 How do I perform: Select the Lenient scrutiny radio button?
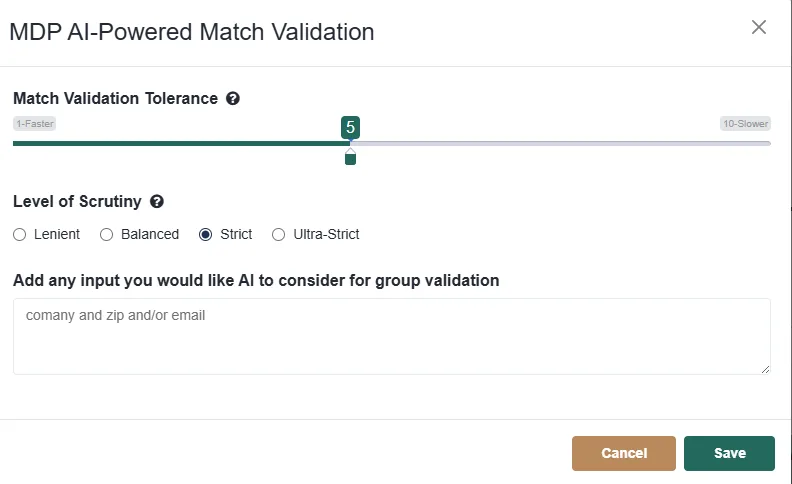point(20,234)
